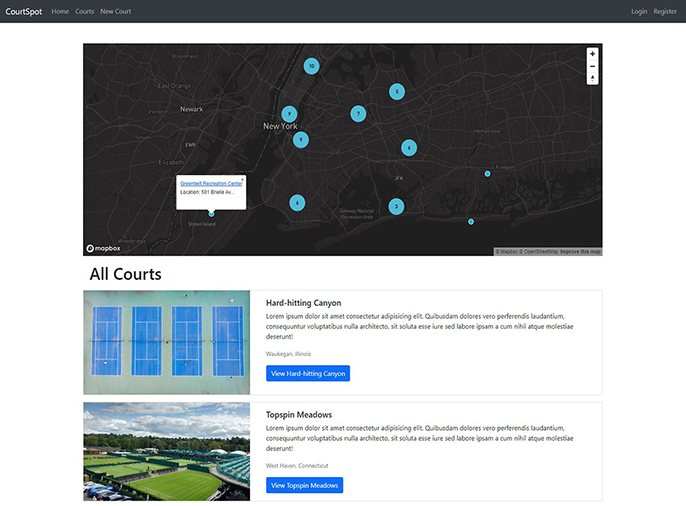Click the West Haven, Connecticut location text
686x506 pixels.
(x=297, y=466)
